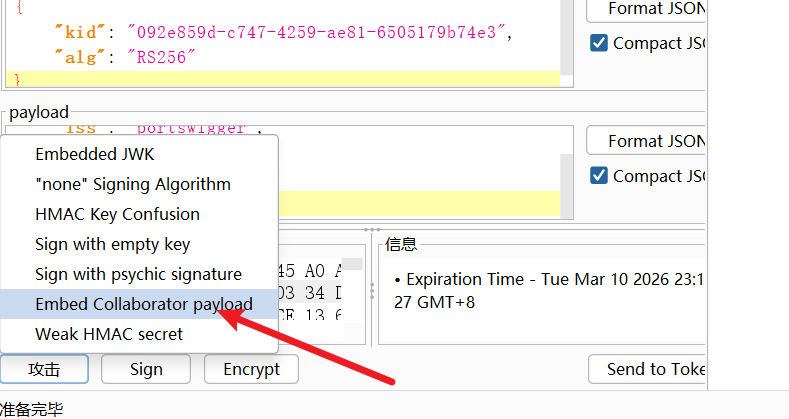This screenshot has height=419, width=789.
Task: Uncheck Compact JSON for the header
Action: pyautogui.click(x=599, y=43)
